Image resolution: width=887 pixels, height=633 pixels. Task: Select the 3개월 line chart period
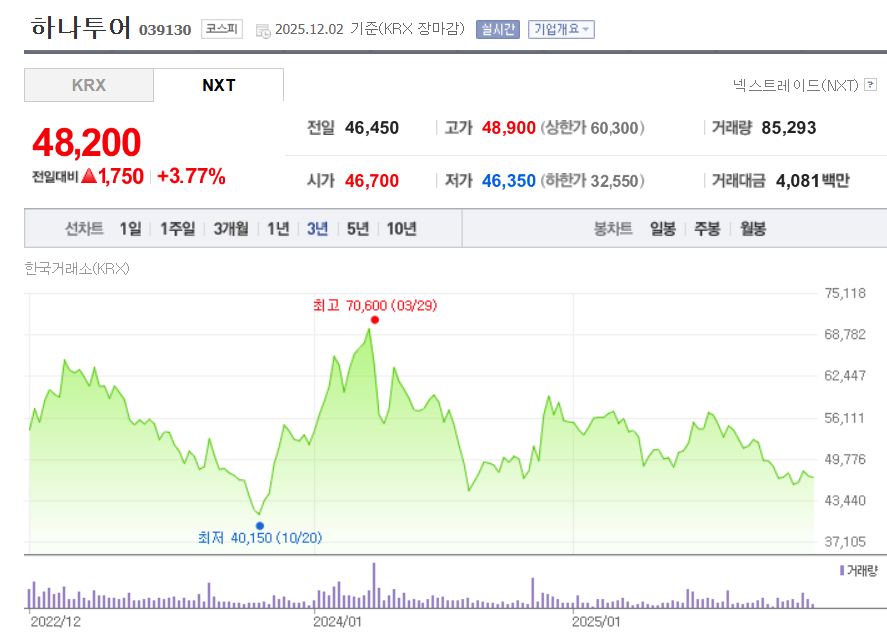tap(231, 229)
